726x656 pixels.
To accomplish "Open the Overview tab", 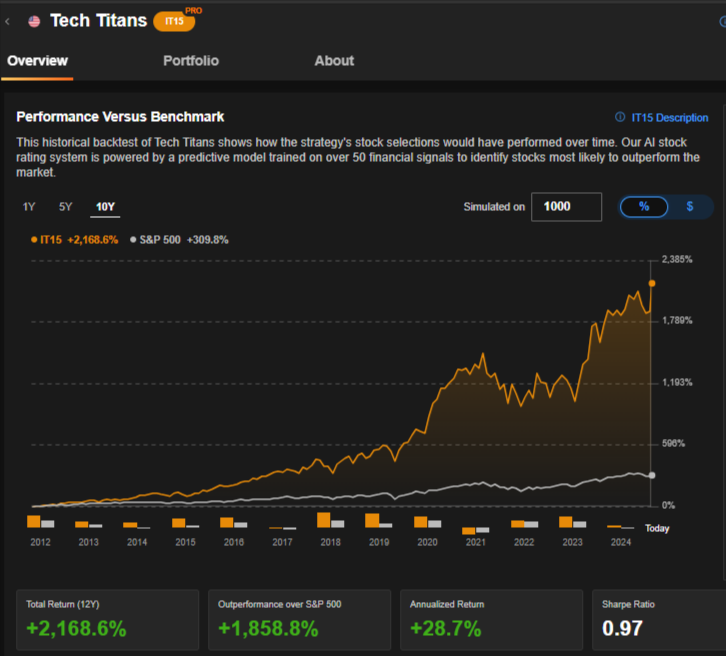I will [x=36, y=61].
